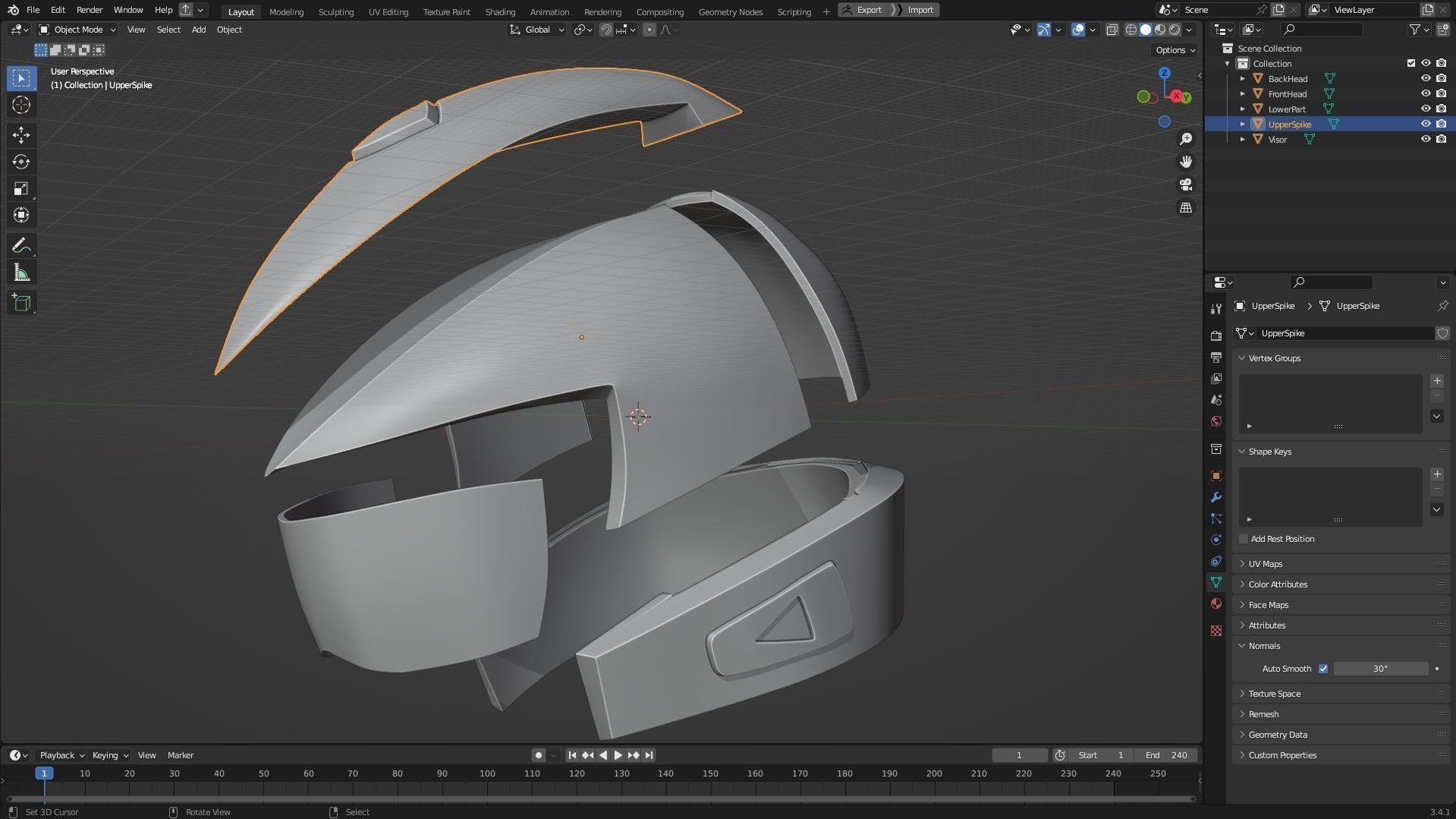The height and width of the screenshot is (819, 1456).
Task: Open the Physics properties tab
Action: click(1216, 540)
